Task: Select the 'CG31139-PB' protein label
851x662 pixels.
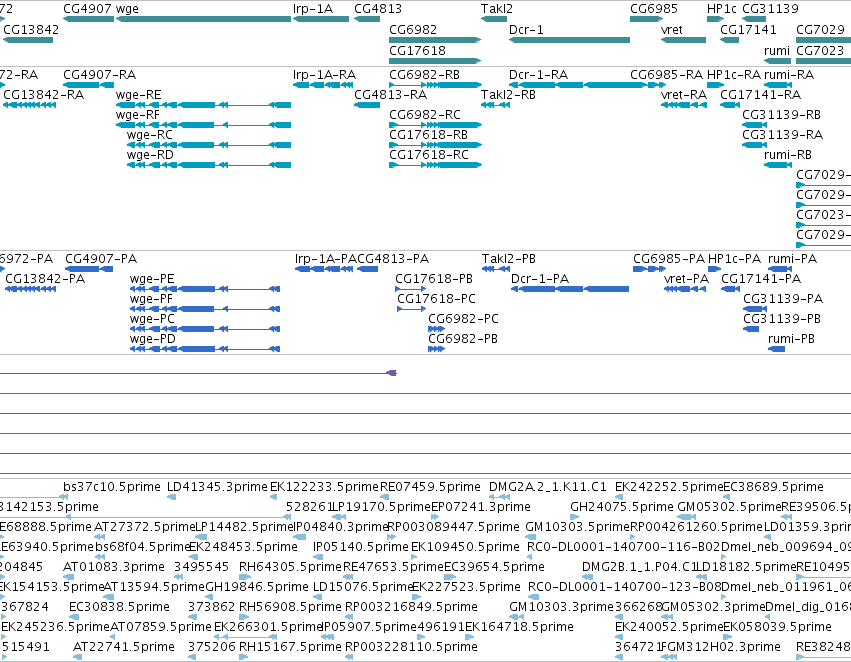Action: 782,319
